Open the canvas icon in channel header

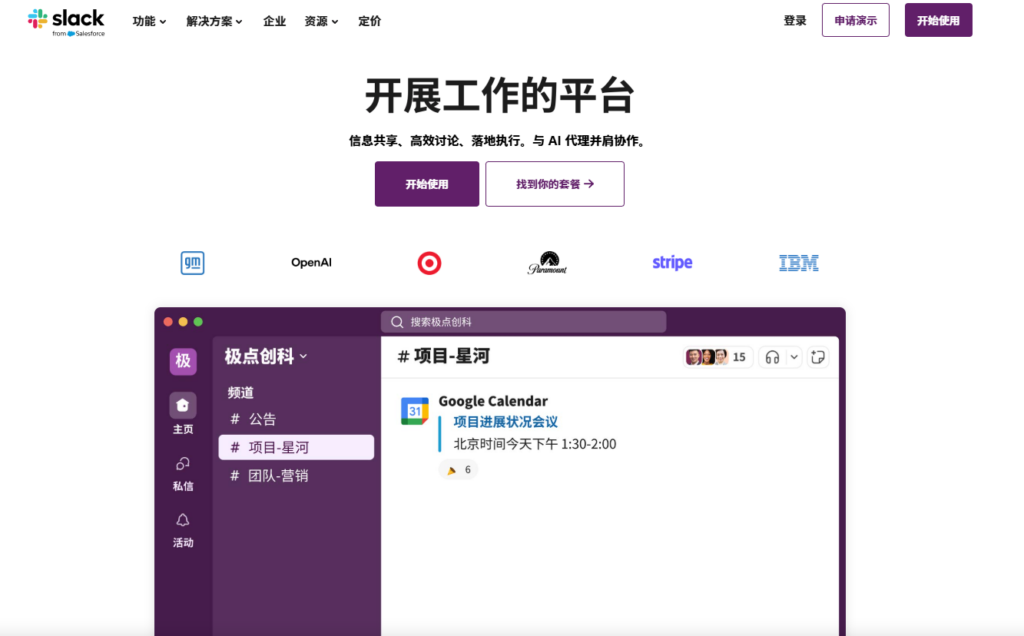click(817, 357)
